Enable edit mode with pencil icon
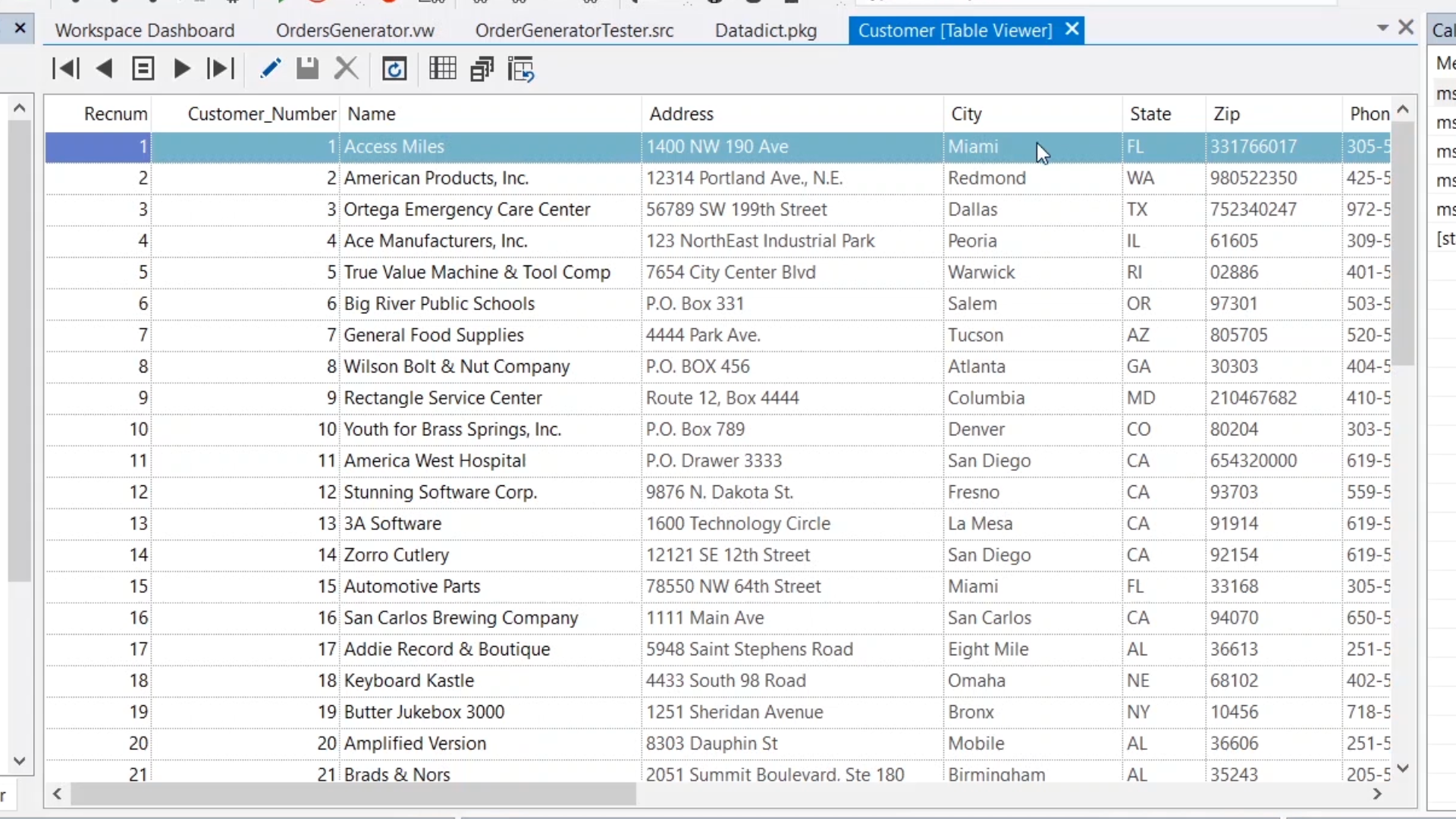The height and width of the screenshot is (819, 1456). coord(270,69)
